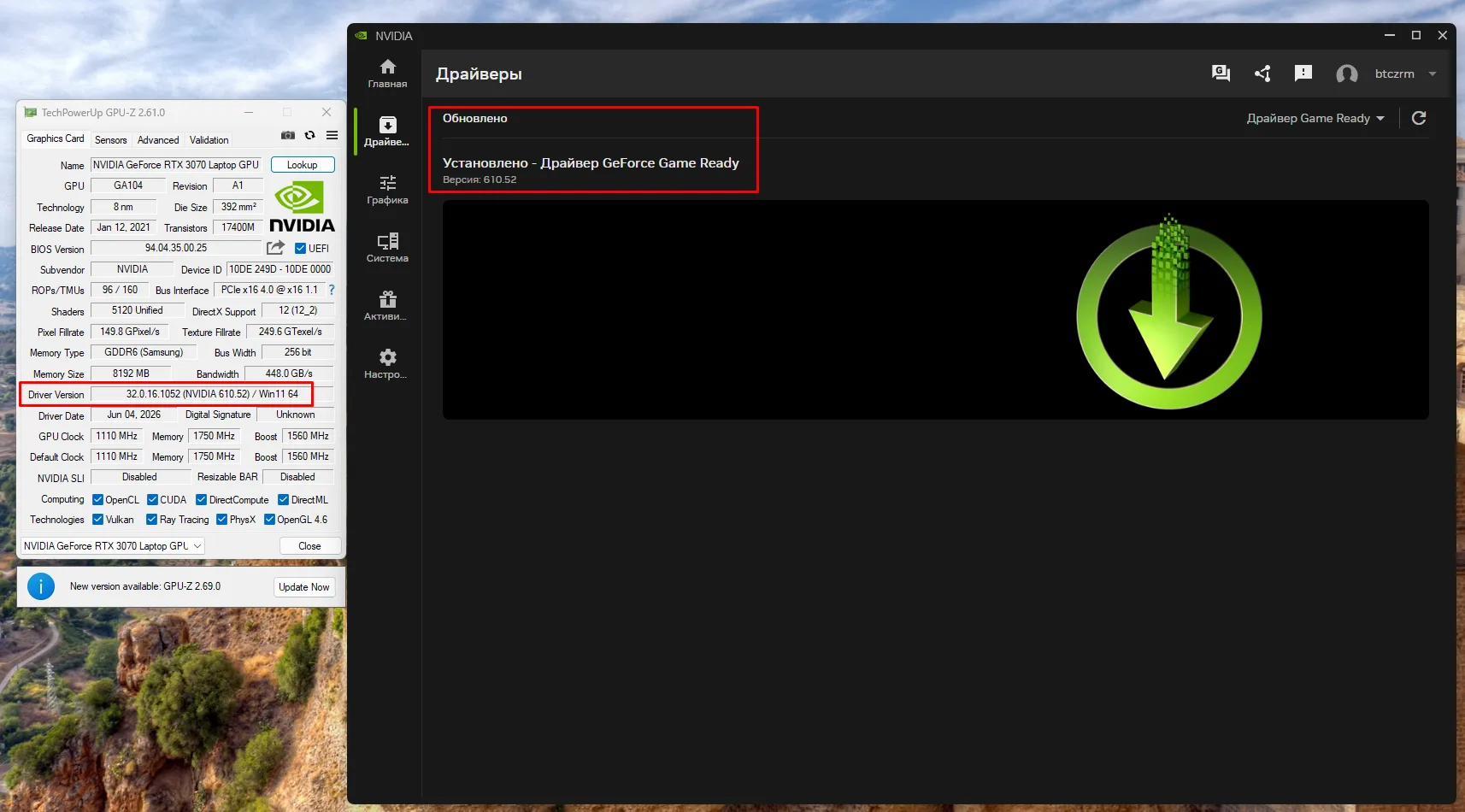
Task: Click the Bandwidth value 448.0 GB/s
Action: (289, 374)
